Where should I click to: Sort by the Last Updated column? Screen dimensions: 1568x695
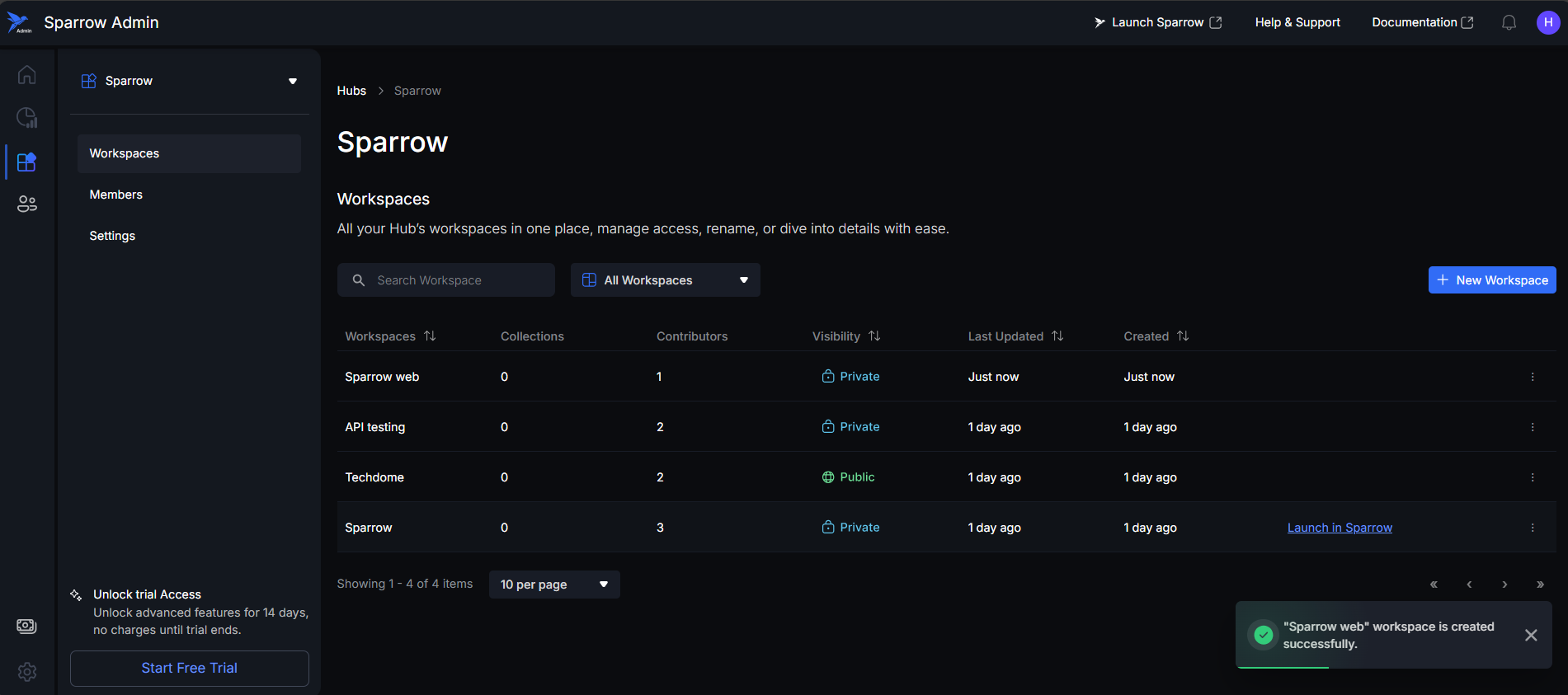click(1057, 336)
